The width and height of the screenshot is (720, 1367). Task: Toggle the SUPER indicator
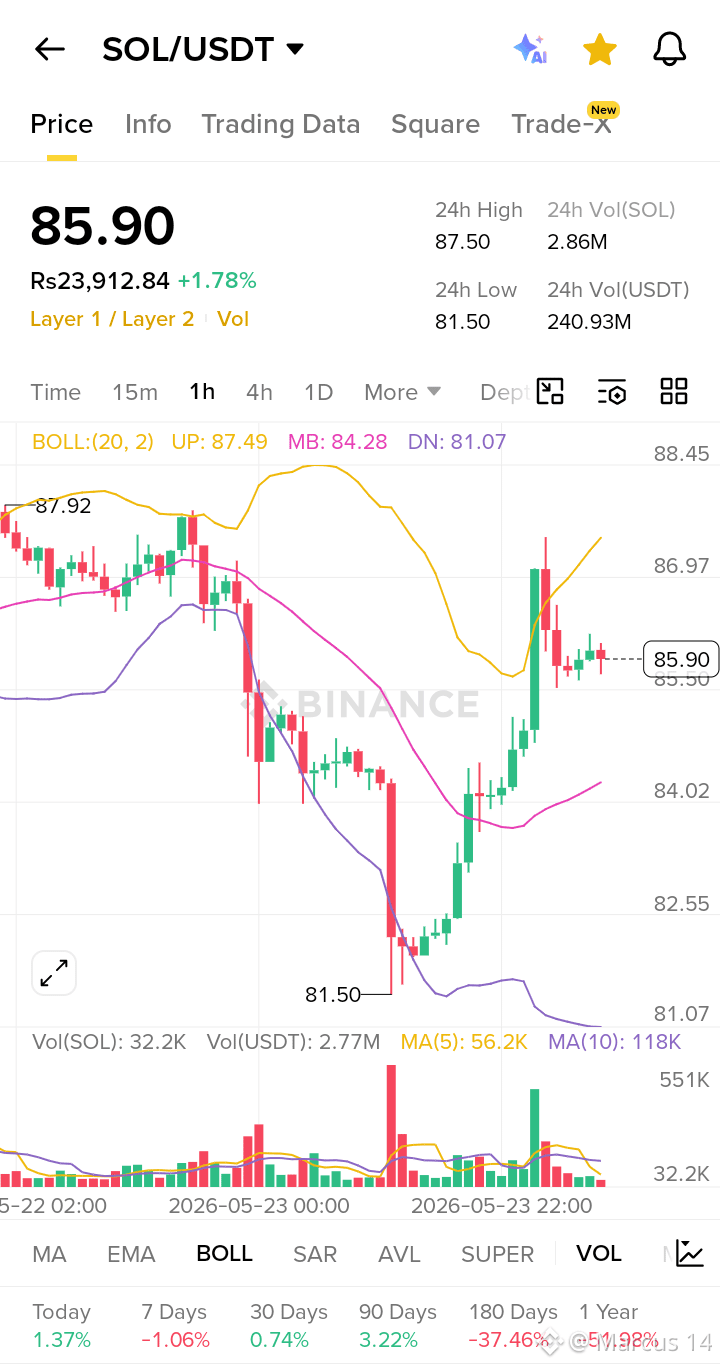(x=497, y=1254)
